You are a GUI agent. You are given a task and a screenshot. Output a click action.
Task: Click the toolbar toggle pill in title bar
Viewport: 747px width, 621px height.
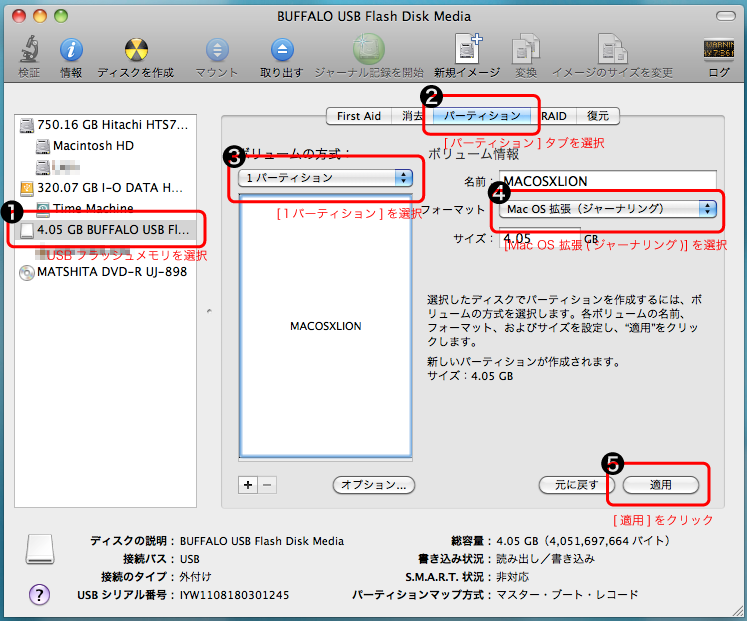[726, 16]
